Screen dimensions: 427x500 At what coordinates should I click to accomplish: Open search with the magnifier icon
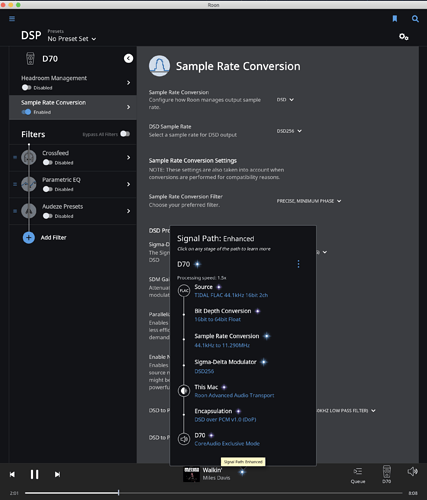pyautogui.click(x=415, y=19)
